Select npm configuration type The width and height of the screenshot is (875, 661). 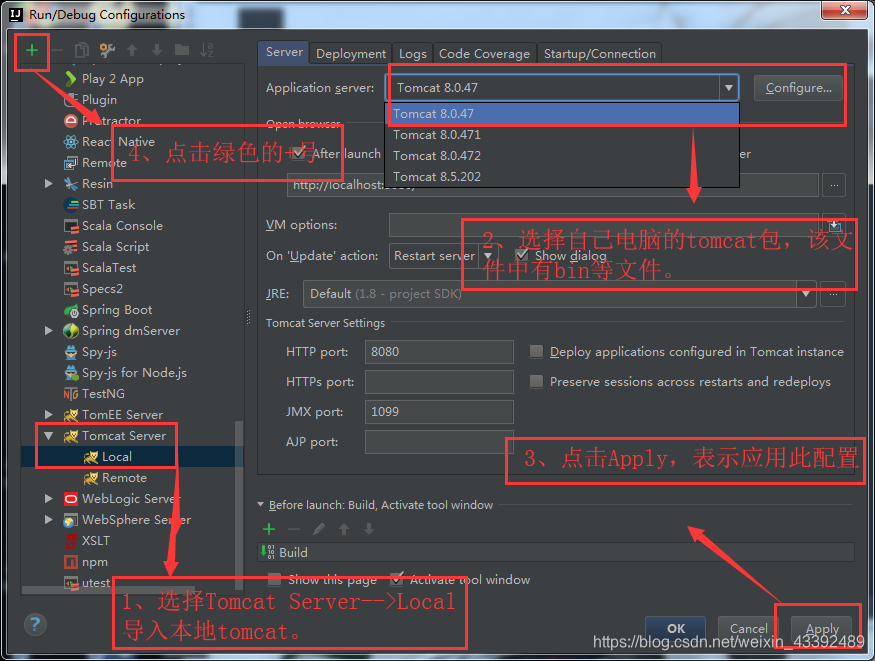(x=94, y=562)
